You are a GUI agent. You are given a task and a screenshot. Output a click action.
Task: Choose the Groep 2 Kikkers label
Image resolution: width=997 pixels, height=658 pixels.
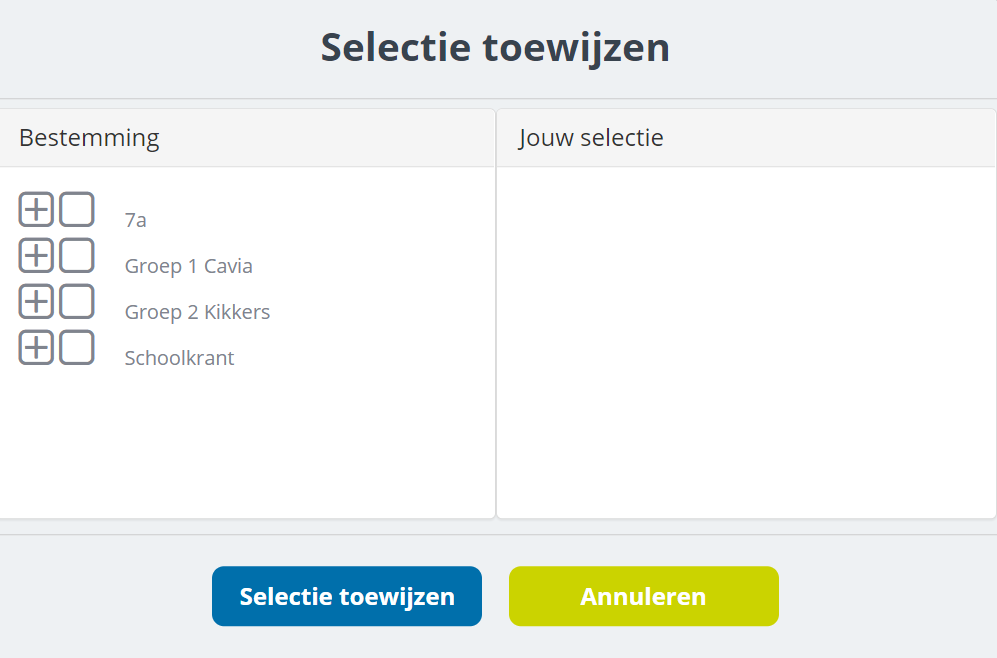(197, 312)
